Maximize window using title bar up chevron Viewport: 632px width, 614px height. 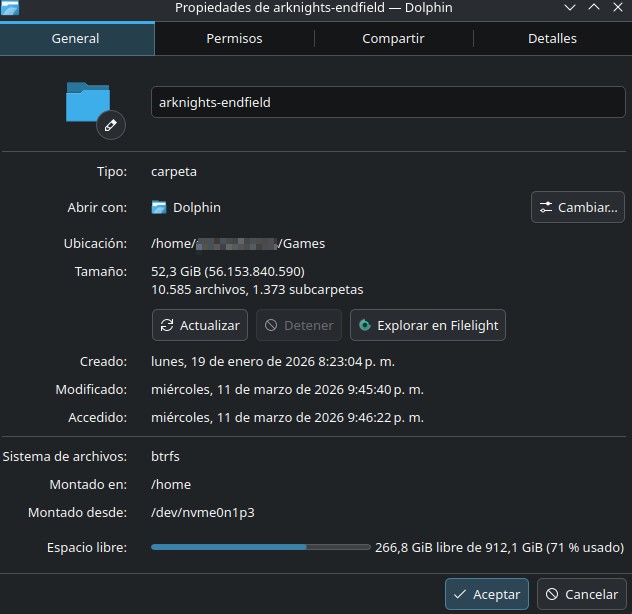(x=594, y=7)
